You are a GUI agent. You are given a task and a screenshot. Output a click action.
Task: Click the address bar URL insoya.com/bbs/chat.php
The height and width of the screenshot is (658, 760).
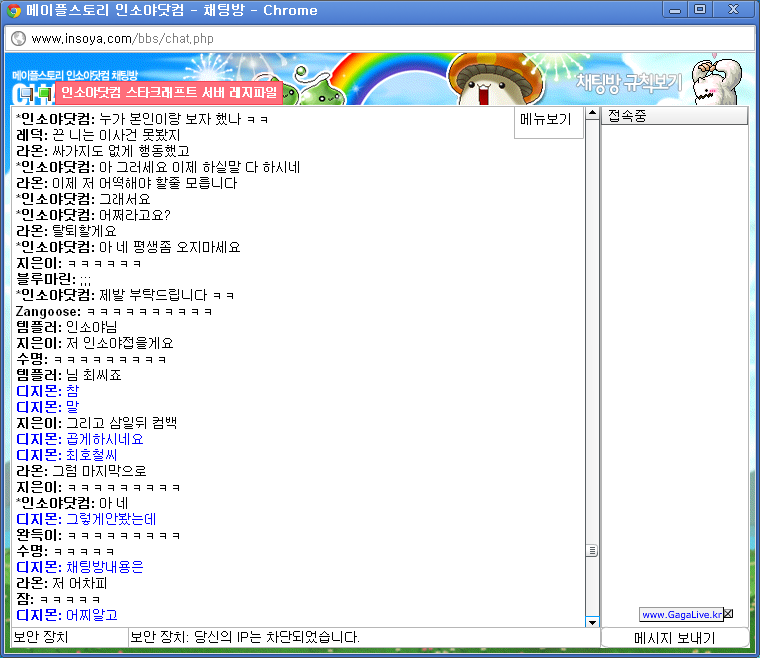pyautogui.click(x=122, y=38)
